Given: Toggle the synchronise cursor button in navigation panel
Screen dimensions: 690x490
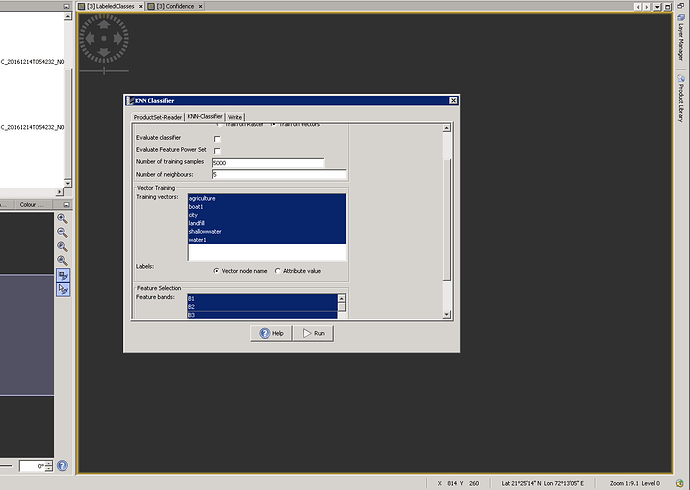Looking at the screenshot, I should [x=63, y=289].
